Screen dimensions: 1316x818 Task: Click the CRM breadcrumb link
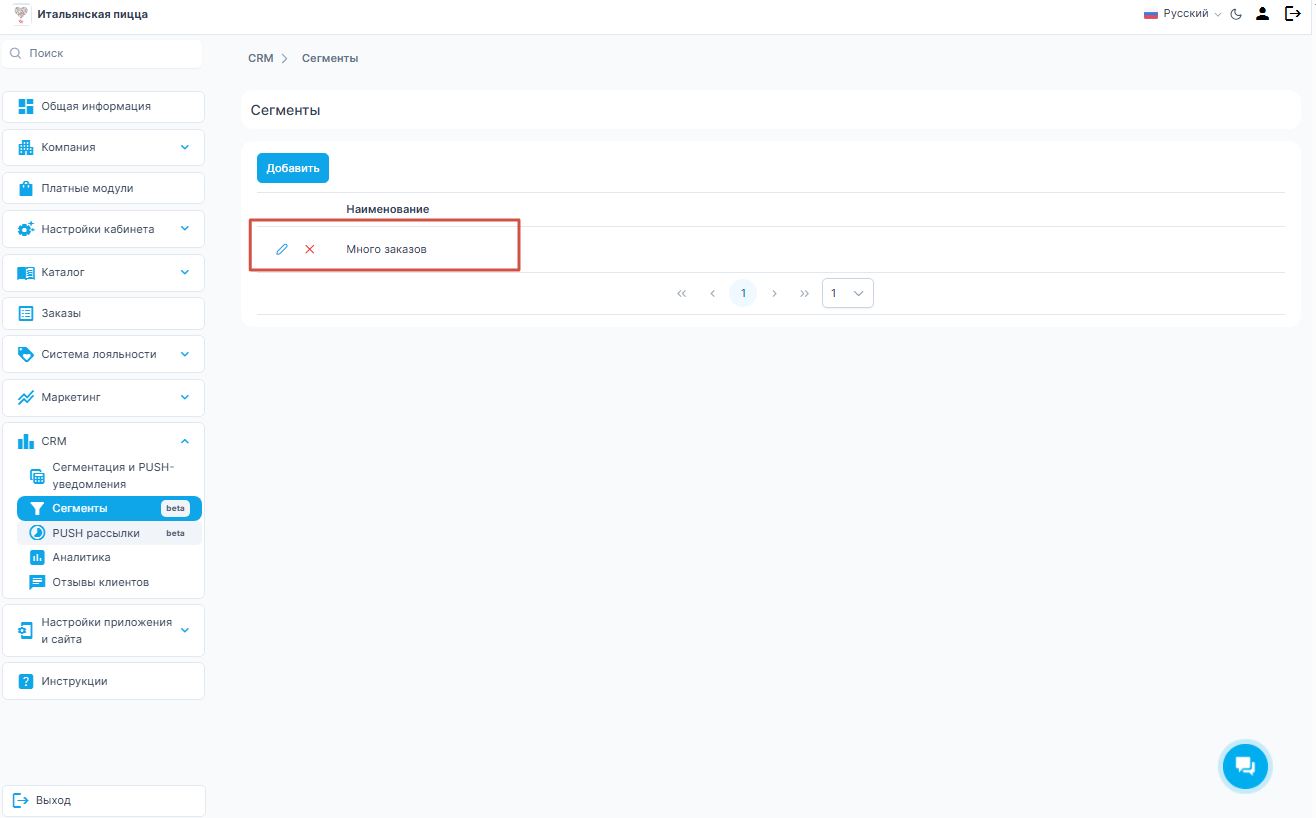(x=260, y=58)
